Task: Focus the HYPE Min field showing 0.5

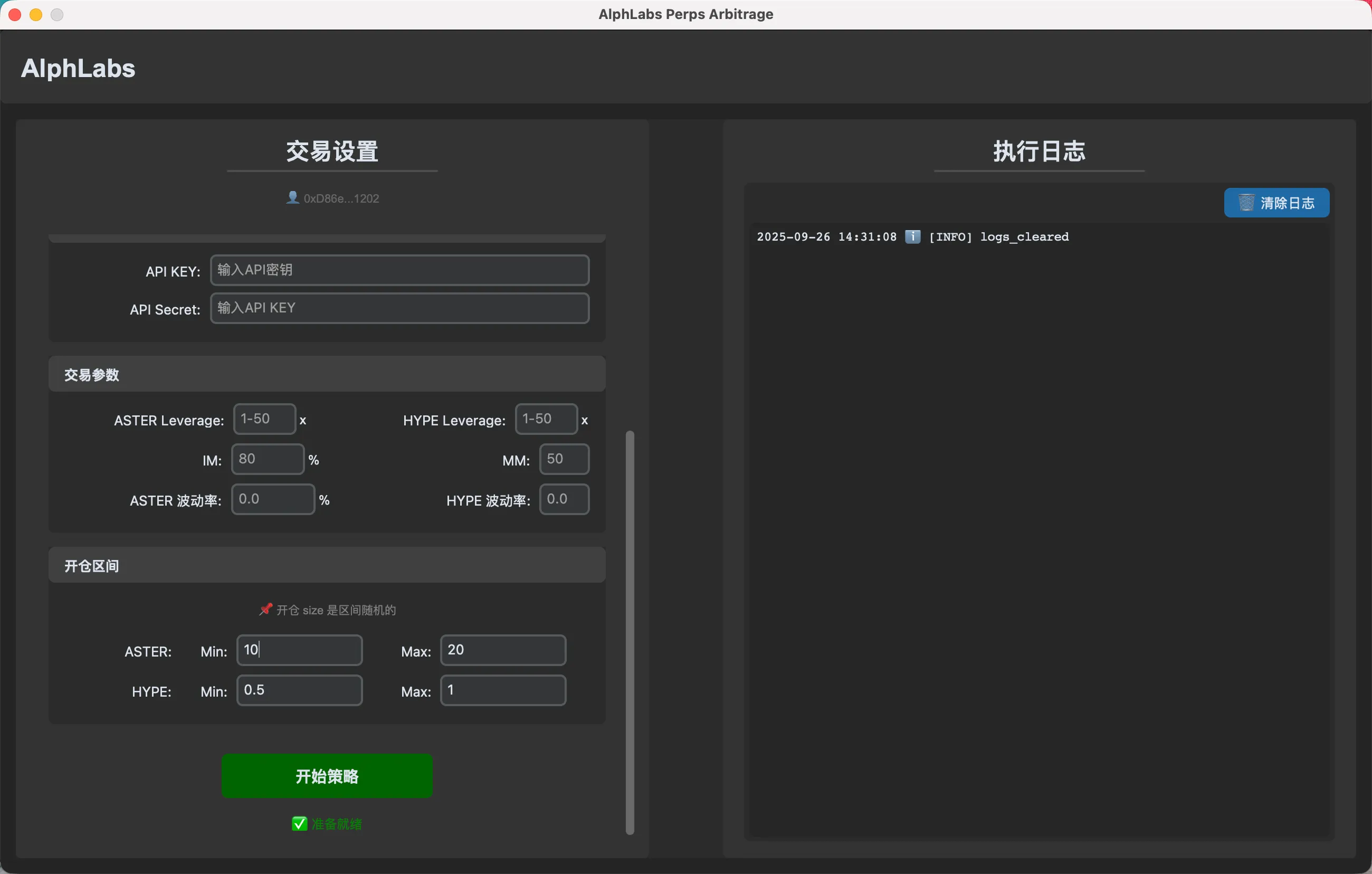Action: (299, 690)
